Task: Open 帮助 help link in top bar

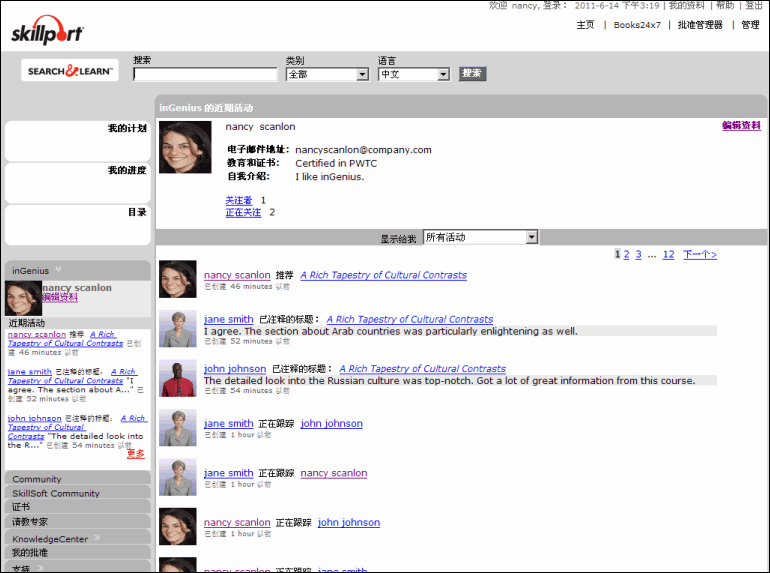Action: (x=725, y=5)
